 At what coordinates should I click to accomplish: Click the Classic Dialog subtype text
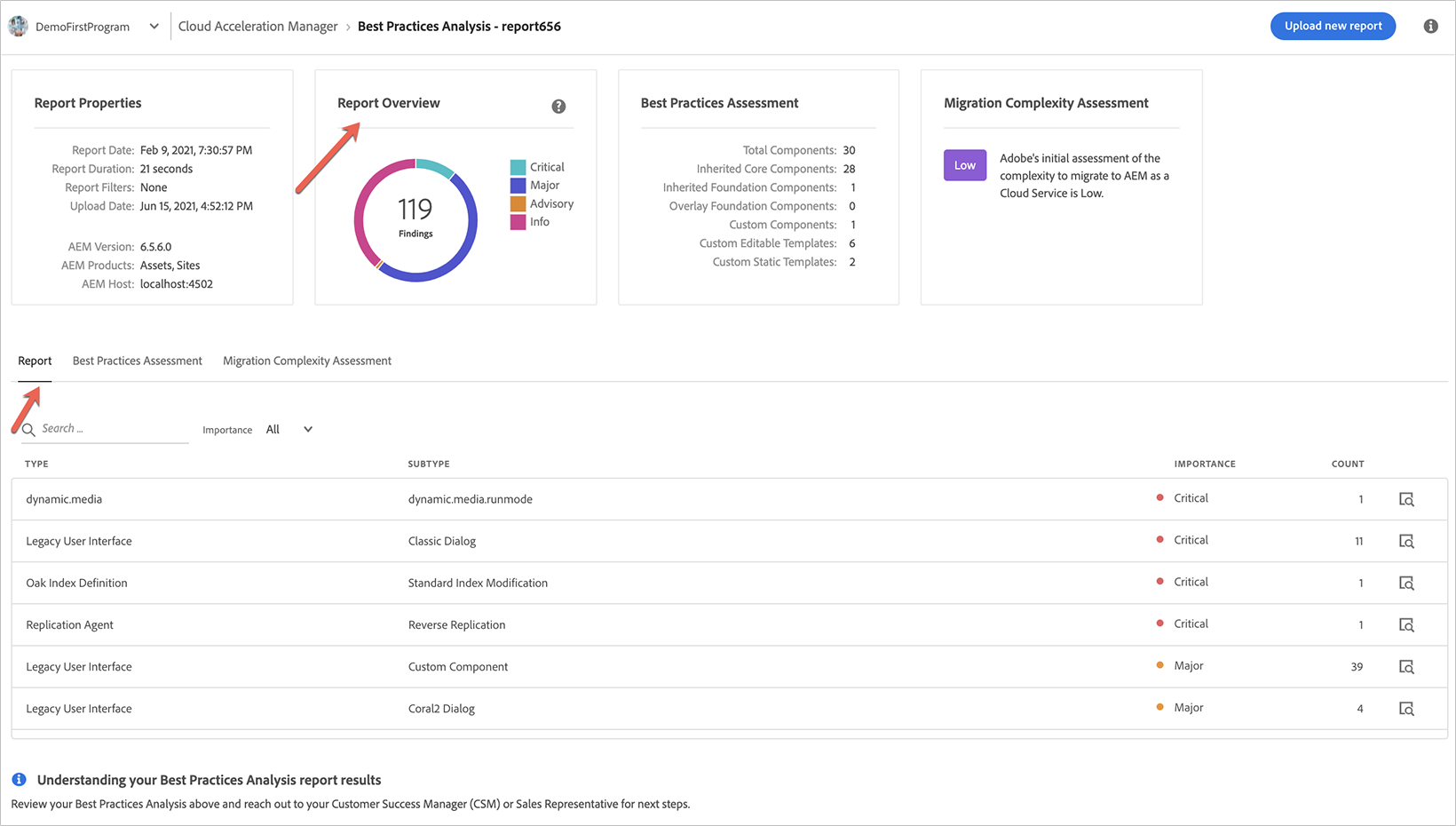point(442,541)
